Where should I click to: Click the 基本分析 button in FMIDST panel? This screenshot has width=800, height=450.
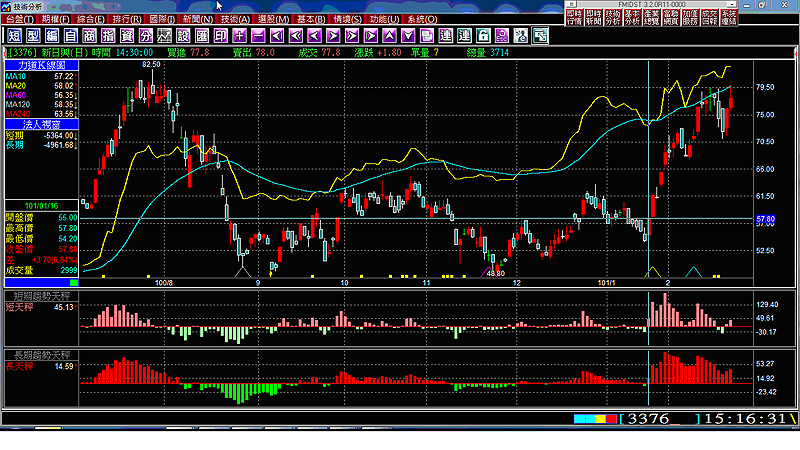[x=632, y=17]
